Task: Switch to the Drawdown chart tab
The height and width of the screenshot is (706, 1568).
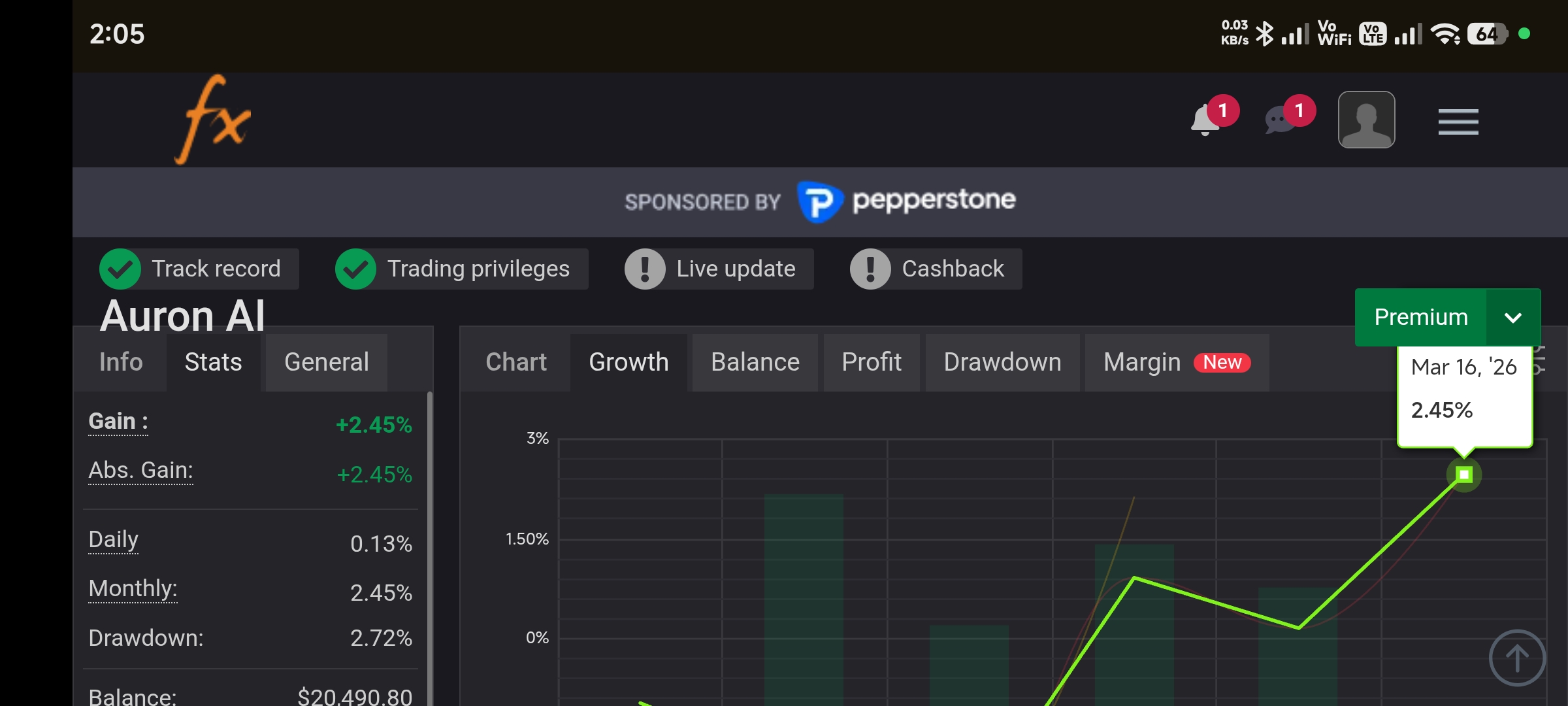Action: coord(1002,362)
